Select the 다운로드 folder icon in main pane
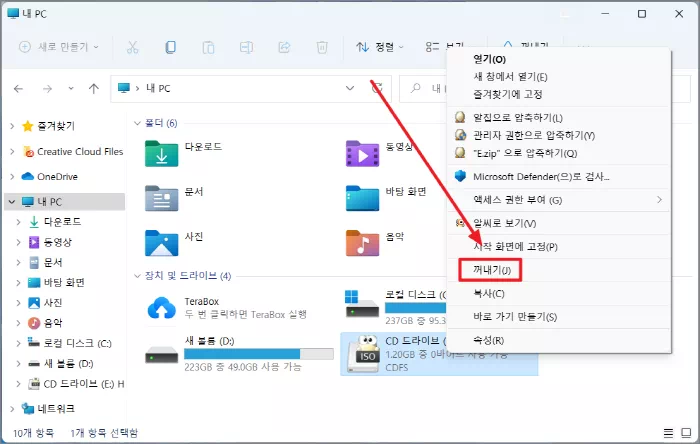 161,154
